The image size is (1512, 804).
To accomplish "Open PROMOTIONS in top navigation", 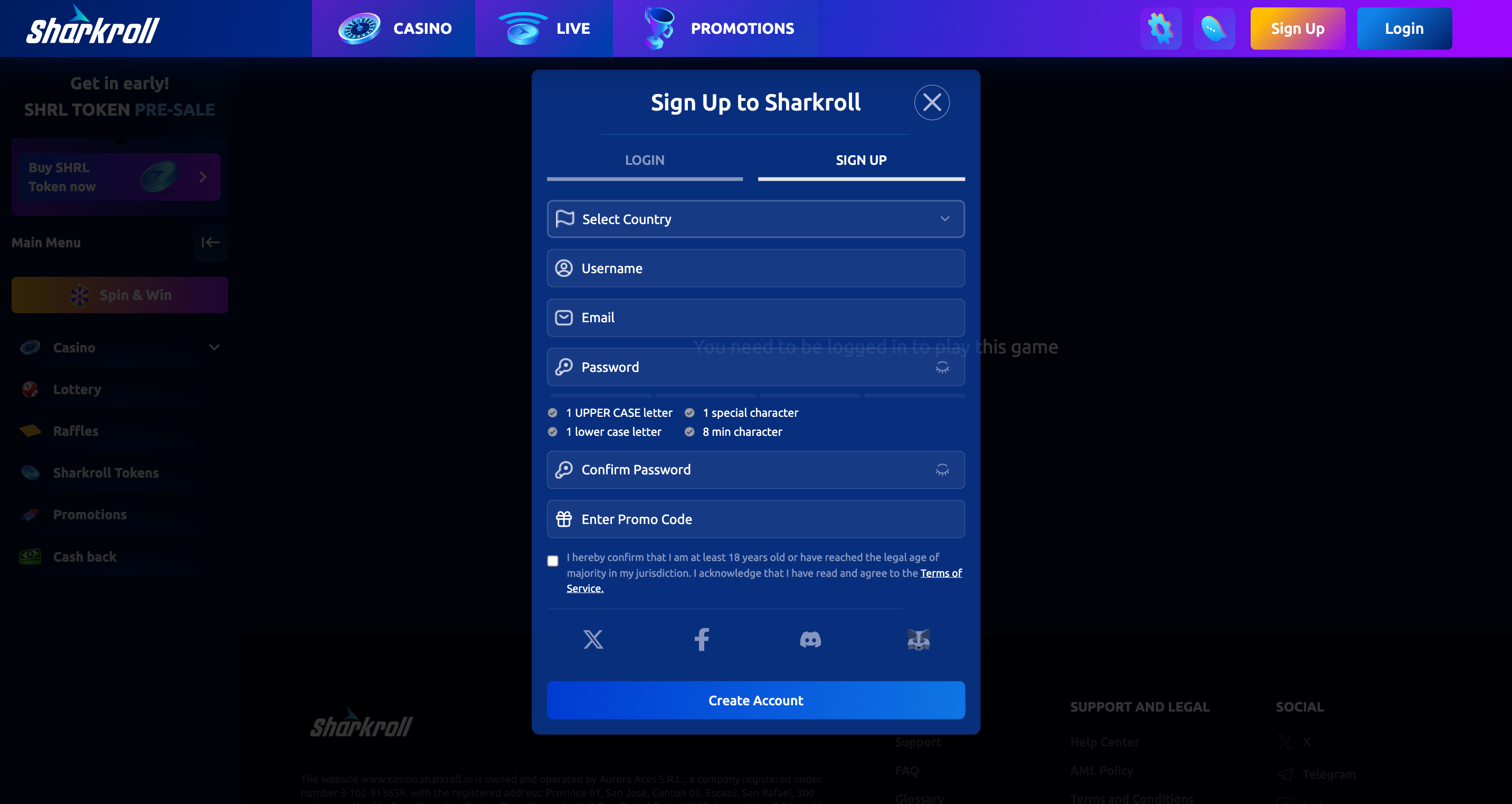I will pos(714,28).
